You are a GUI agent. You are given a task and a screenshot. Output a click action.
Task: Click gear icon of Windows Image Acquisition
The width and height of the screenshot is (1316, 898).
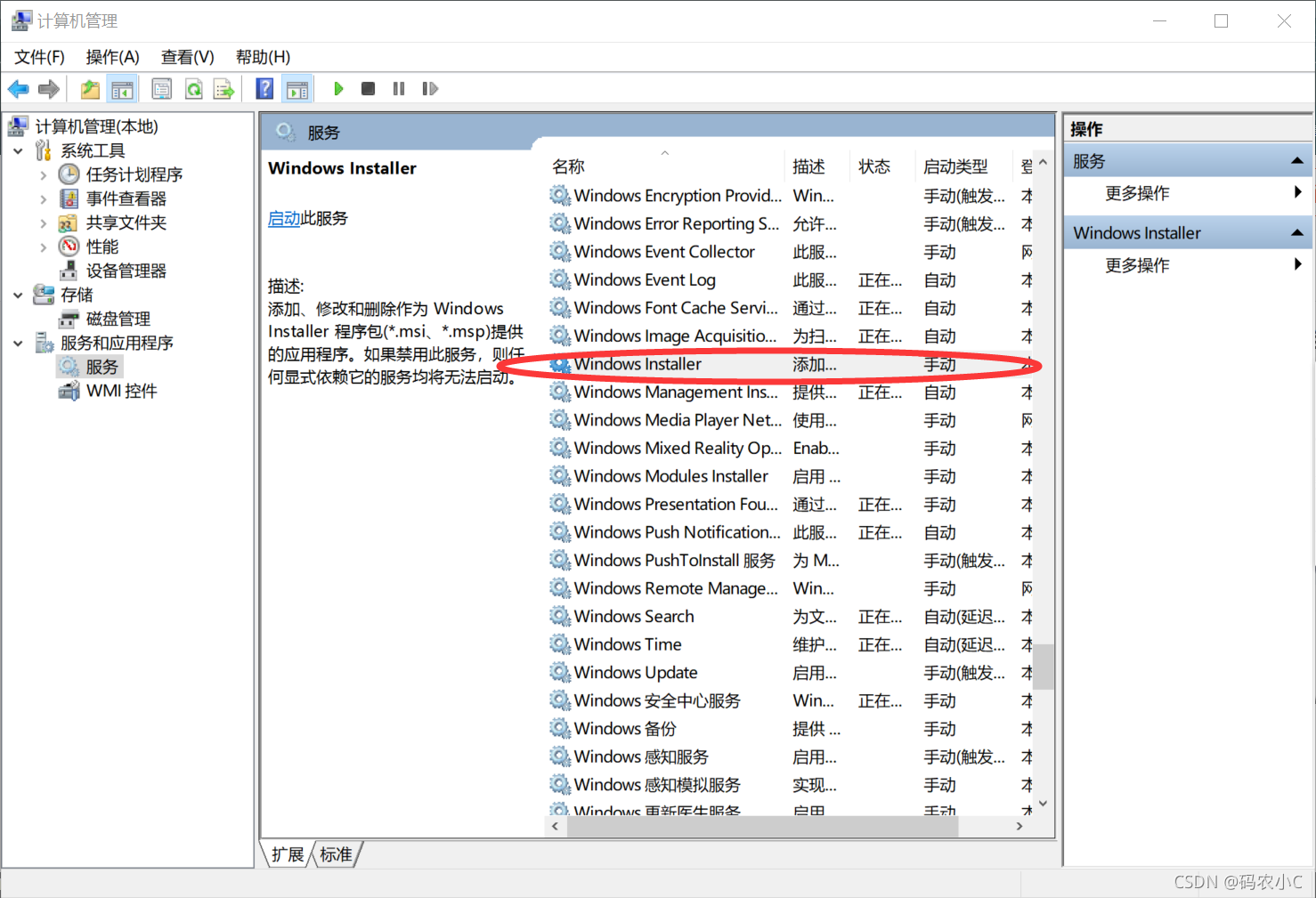(560, 336)
